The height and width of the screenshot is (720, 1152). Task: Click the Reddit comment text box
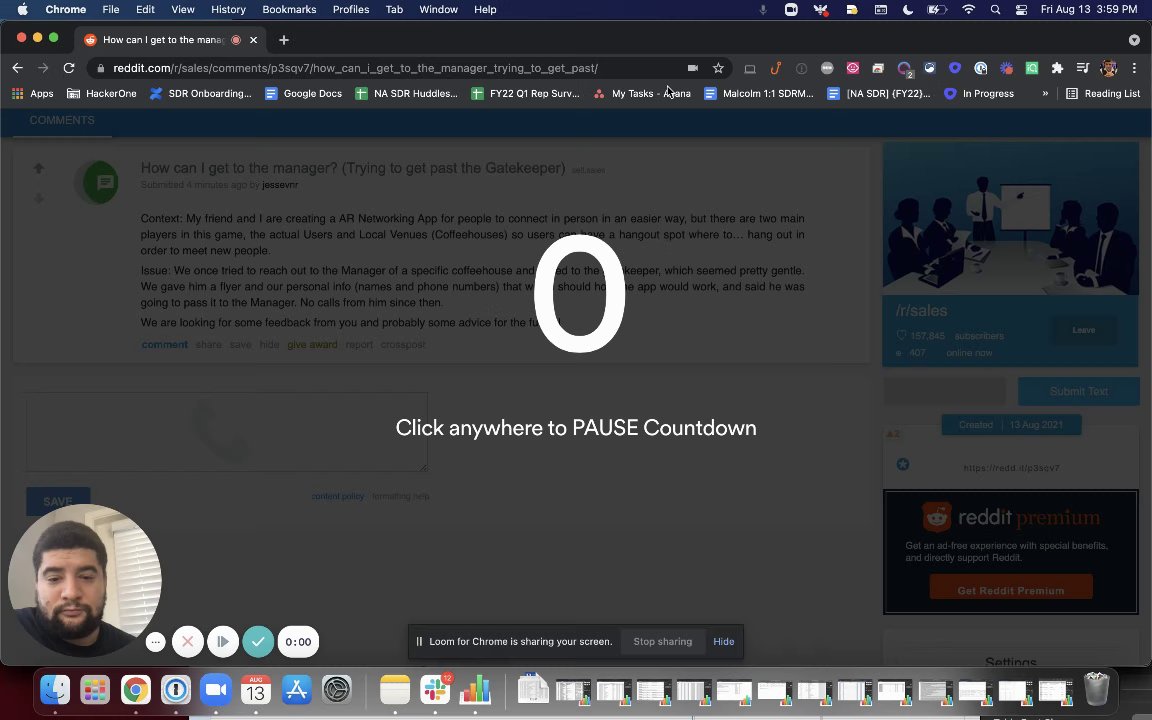[x=227, y=433]
